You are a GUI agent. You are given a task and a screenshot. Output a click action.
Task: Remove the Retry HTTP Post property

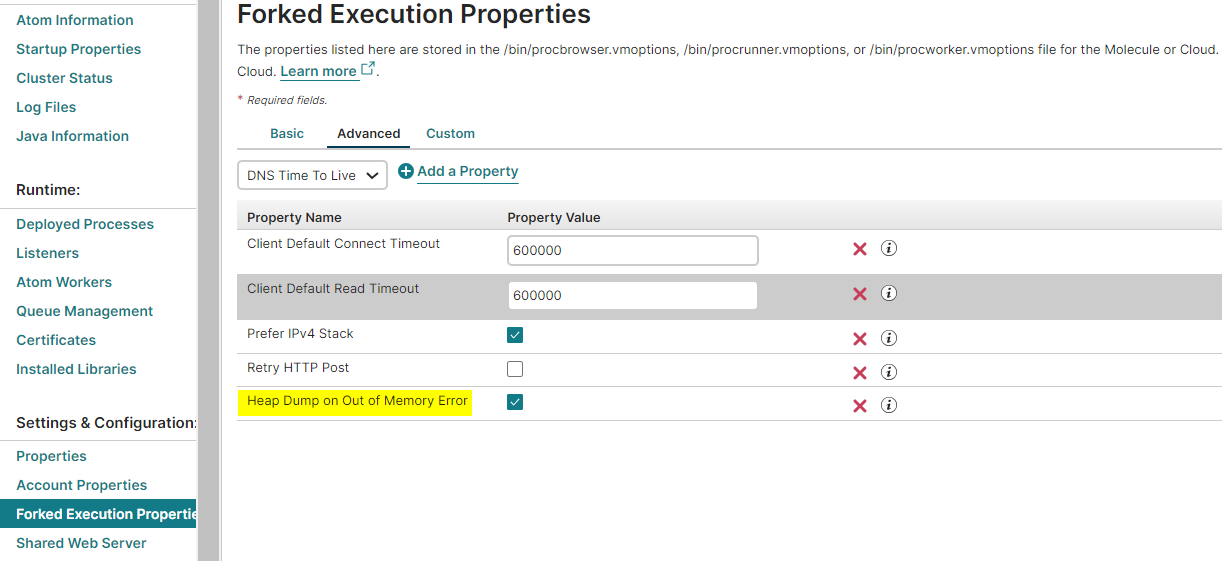[859, 373]
